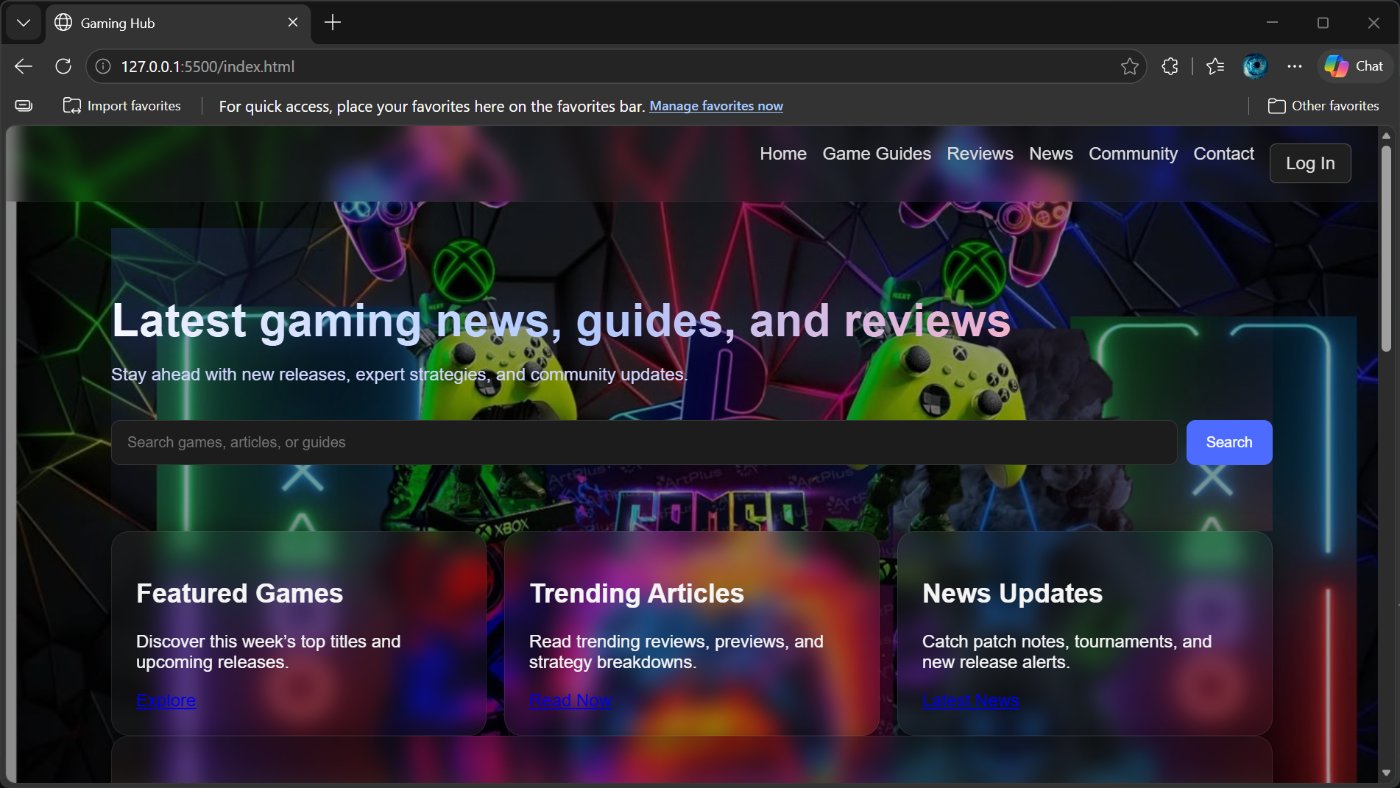Open Reviews in the site navigation
The image size is (1400, 788).
(980, 153)
